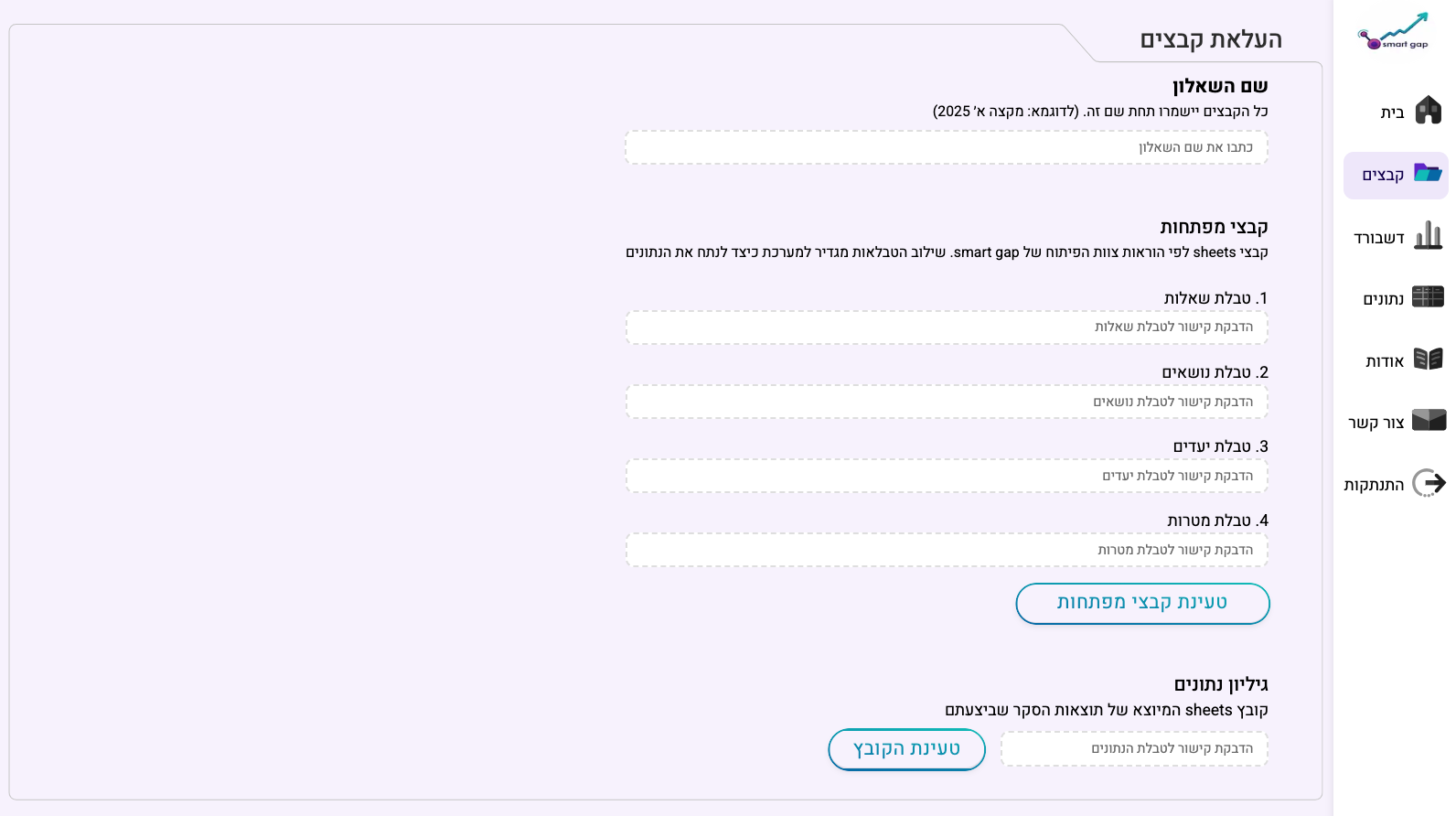Click the טעינת קבצי מפתחות button
The image size is (1456, 816).
pos(1142,604)
